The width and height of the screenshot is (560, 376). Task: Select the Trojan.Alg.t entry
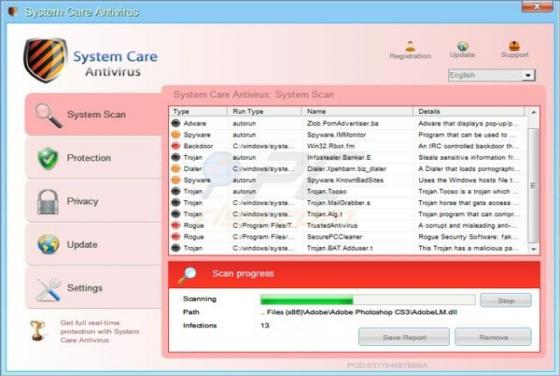click(325, 214)
